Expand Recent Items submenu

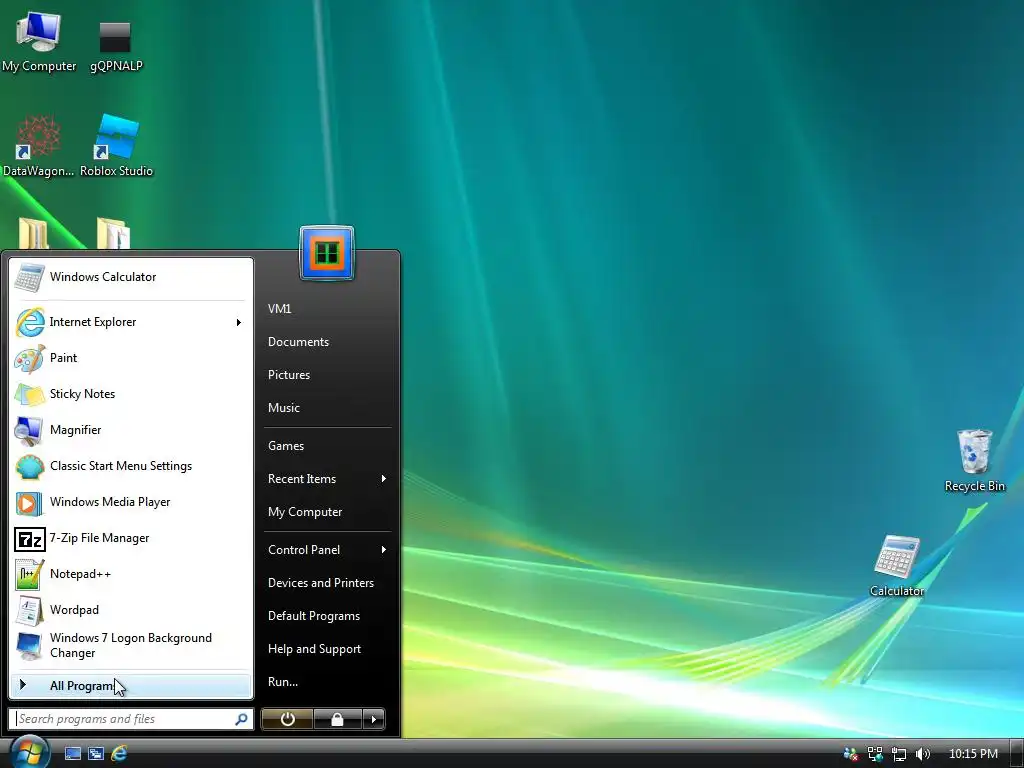tap(328, 479)
